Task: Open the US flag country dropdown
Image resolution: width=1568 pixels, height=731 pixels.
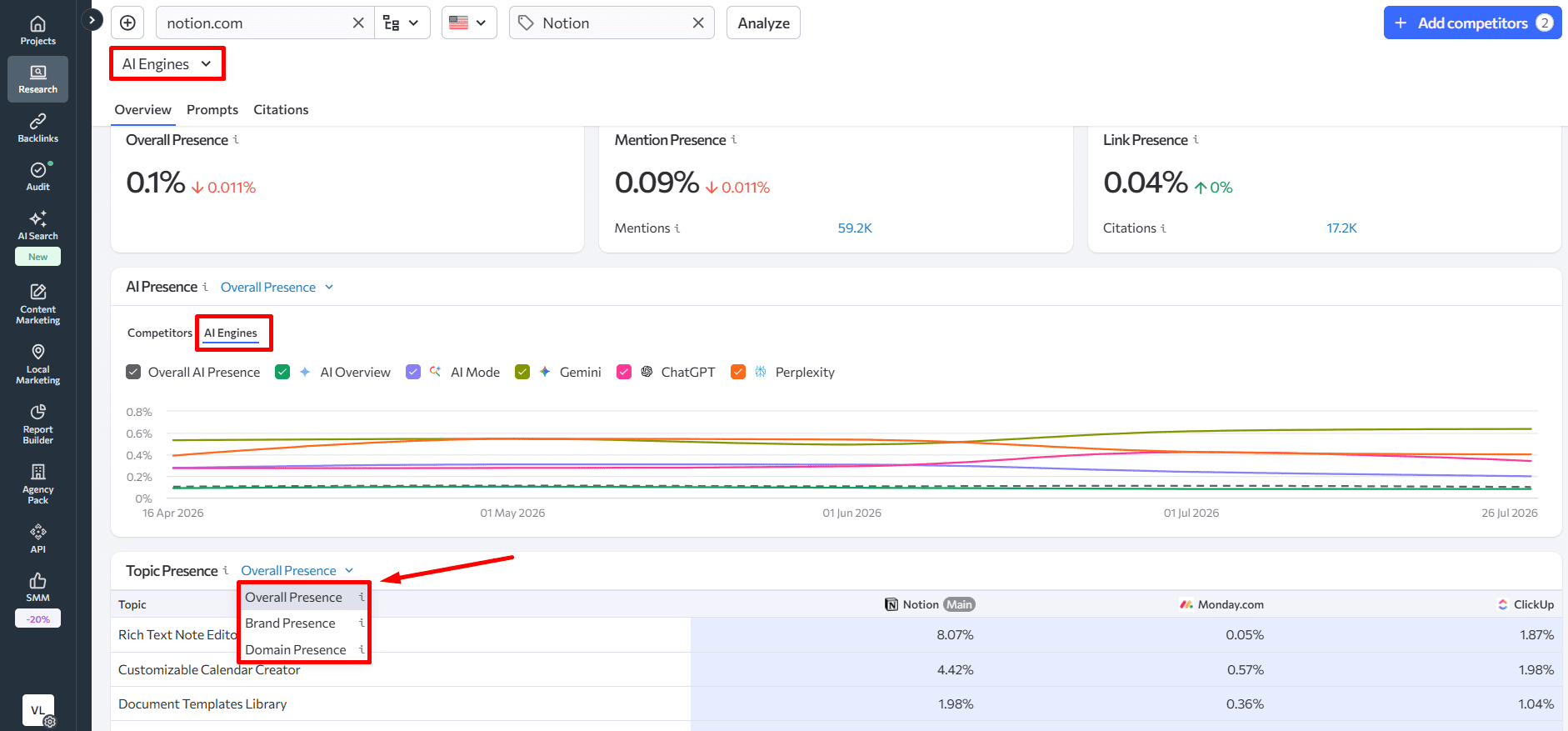Action: pyautogui.click(x=468, y=23)
